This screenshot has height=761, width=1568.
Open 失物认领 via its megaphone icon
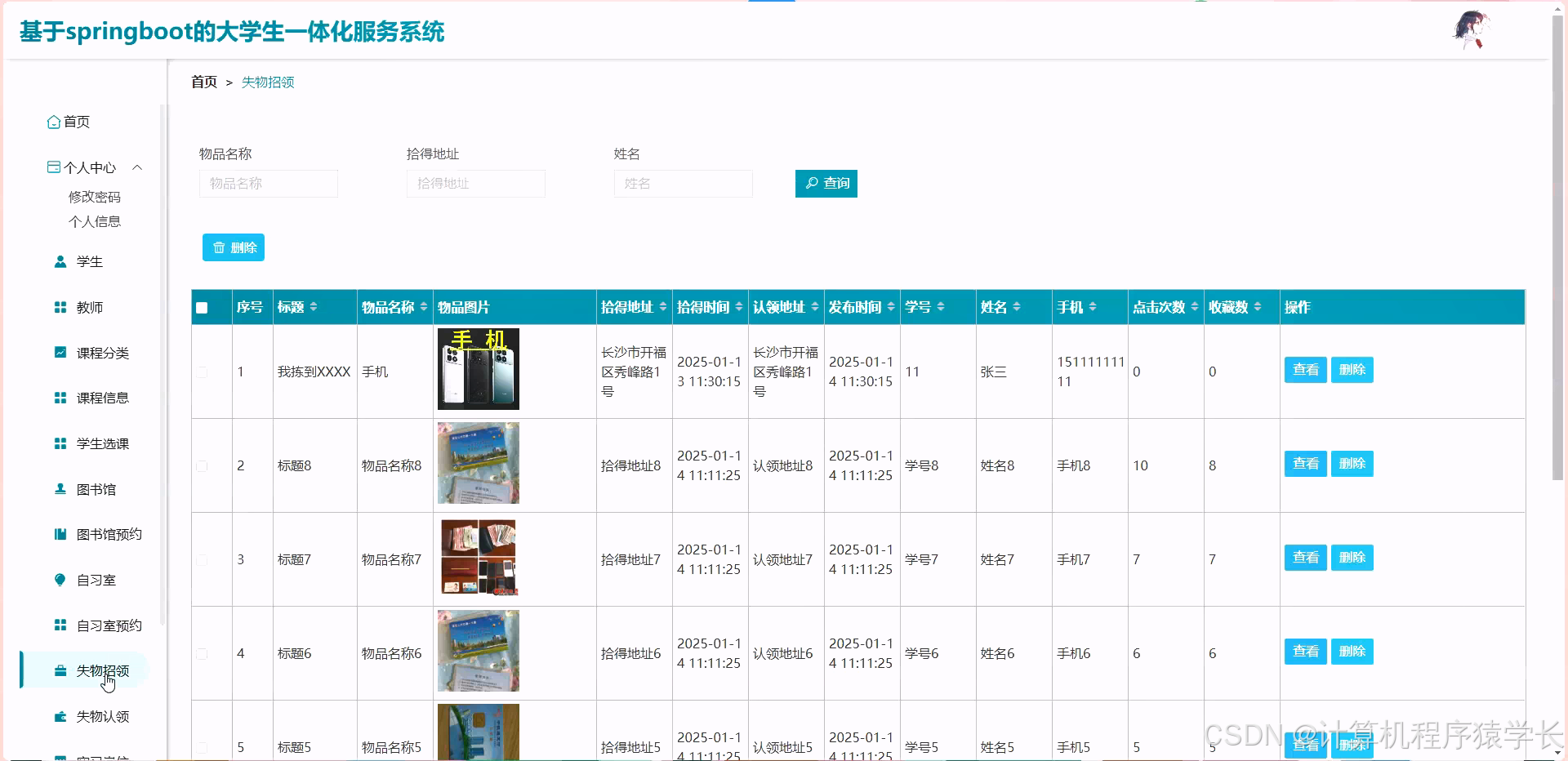[59, 716]
